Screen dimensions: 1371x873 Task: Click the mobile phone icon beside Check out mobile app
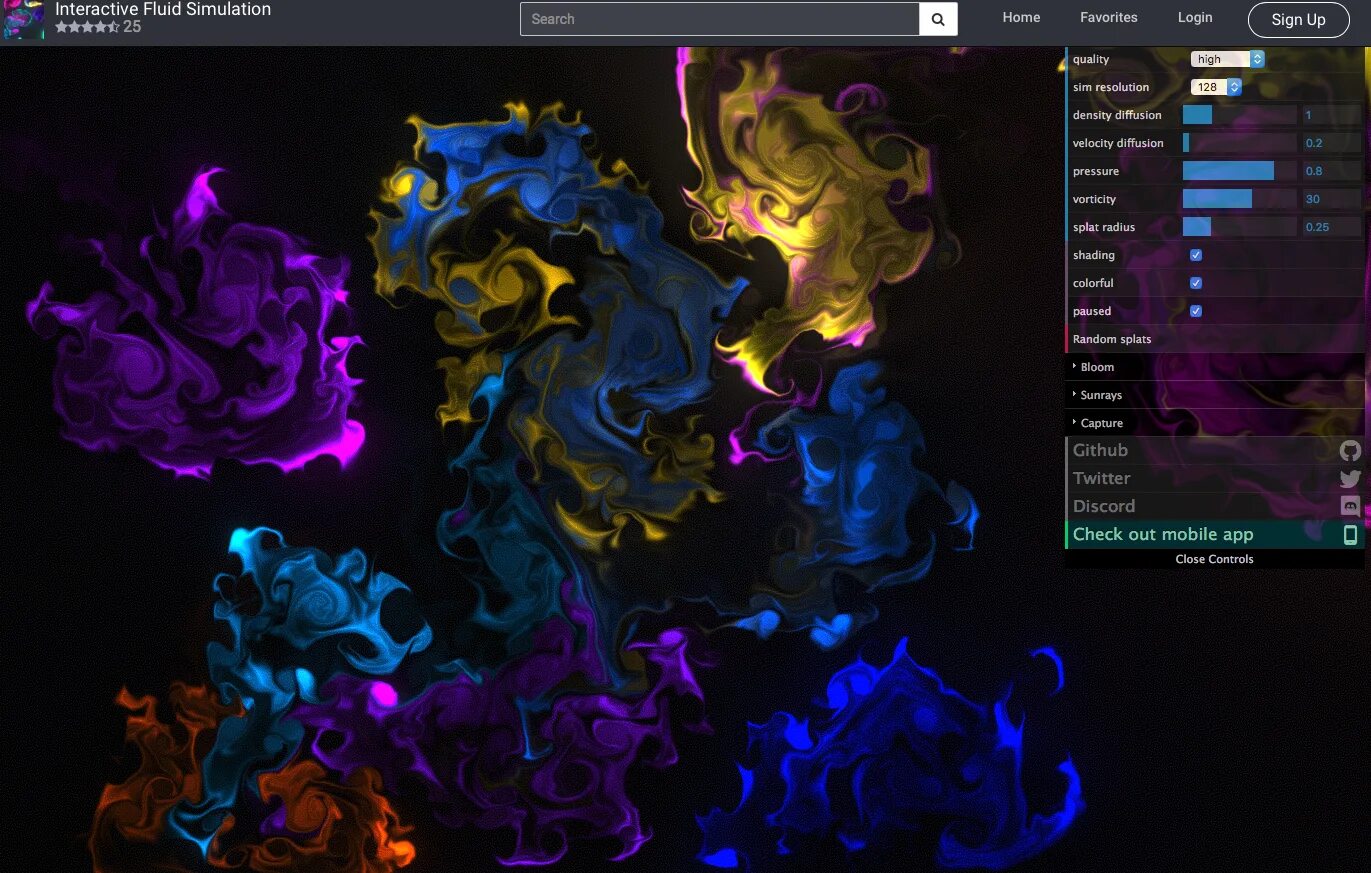(x=1352, y=534)
